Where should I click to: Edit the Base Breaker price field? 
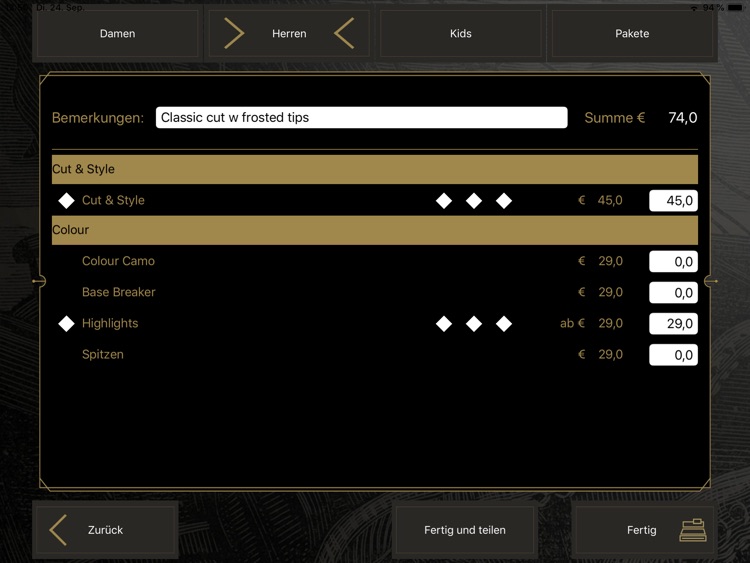[x=673, y=293]
